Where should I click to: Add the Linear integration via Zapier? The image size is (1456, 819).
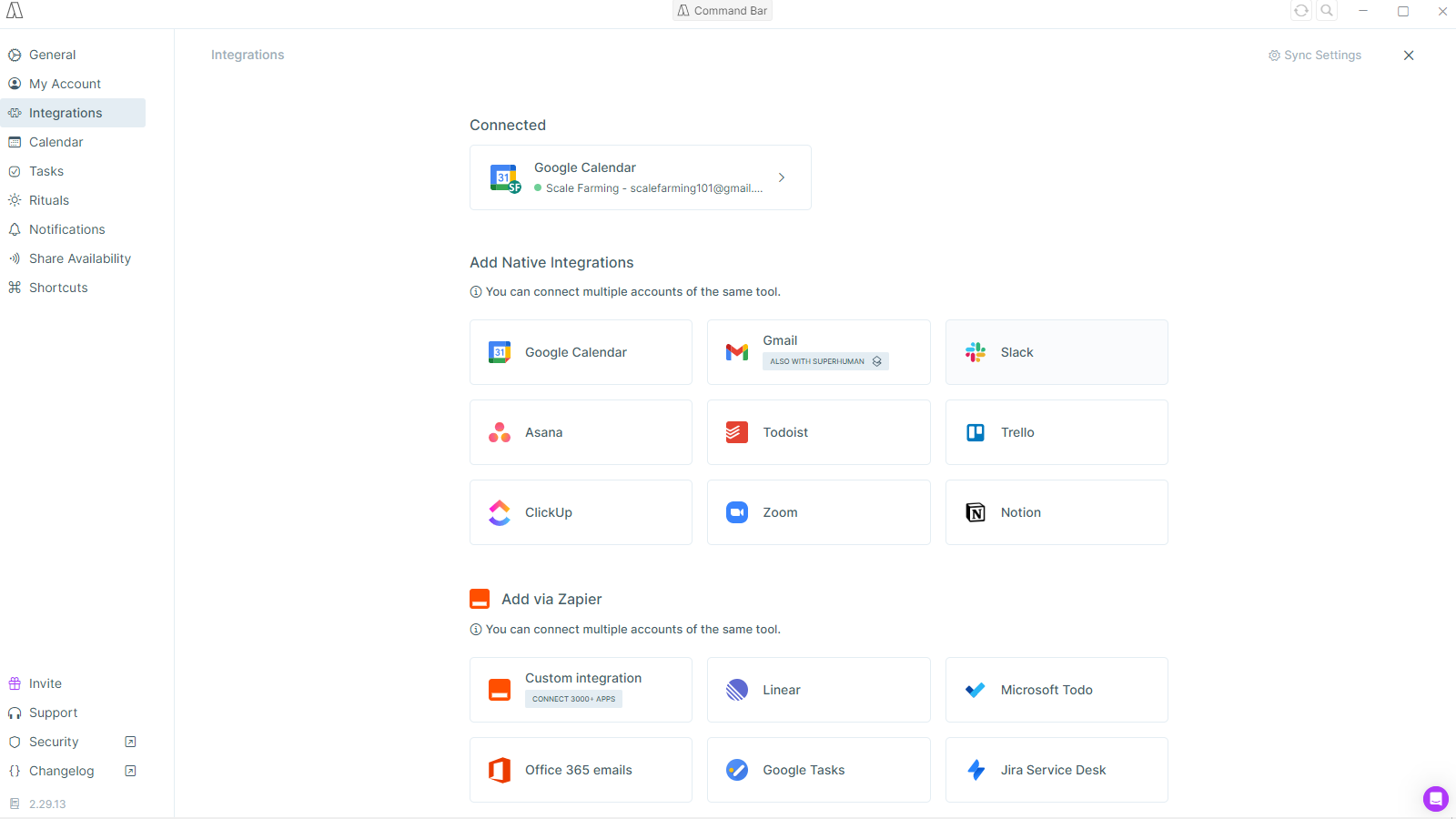coord(819,690)
